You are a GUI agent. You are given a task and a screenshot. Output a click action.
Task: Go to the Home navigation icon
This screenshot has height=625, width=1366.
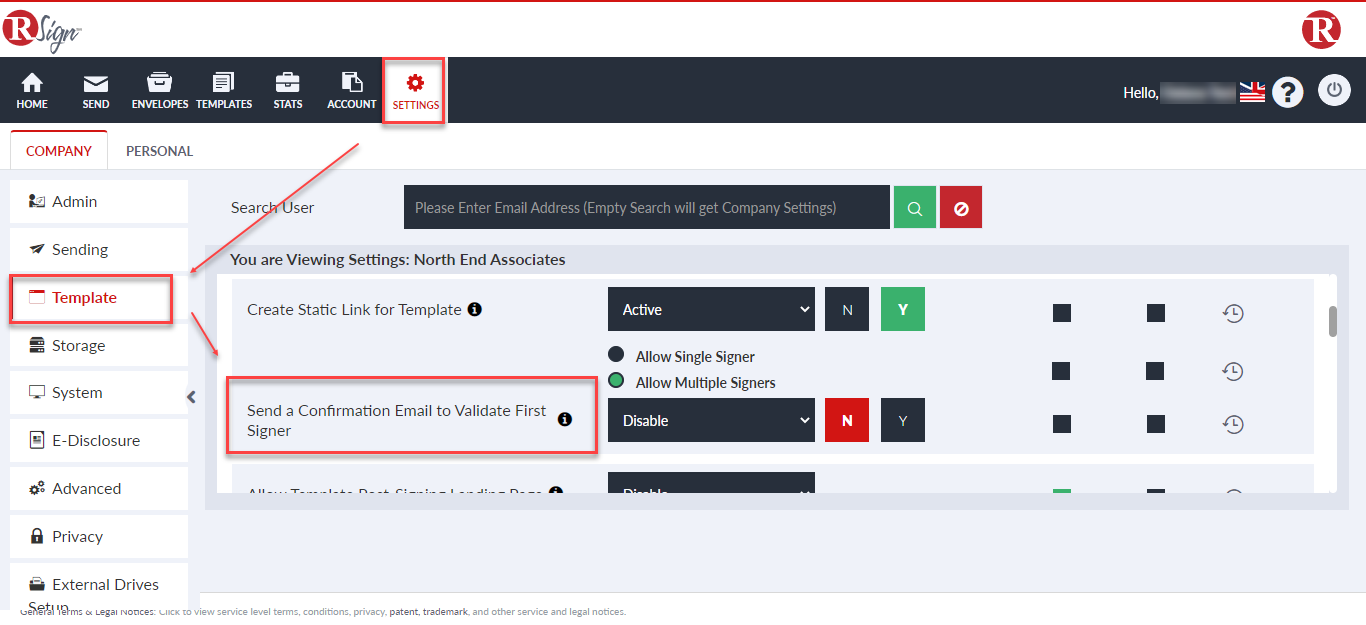32,90
